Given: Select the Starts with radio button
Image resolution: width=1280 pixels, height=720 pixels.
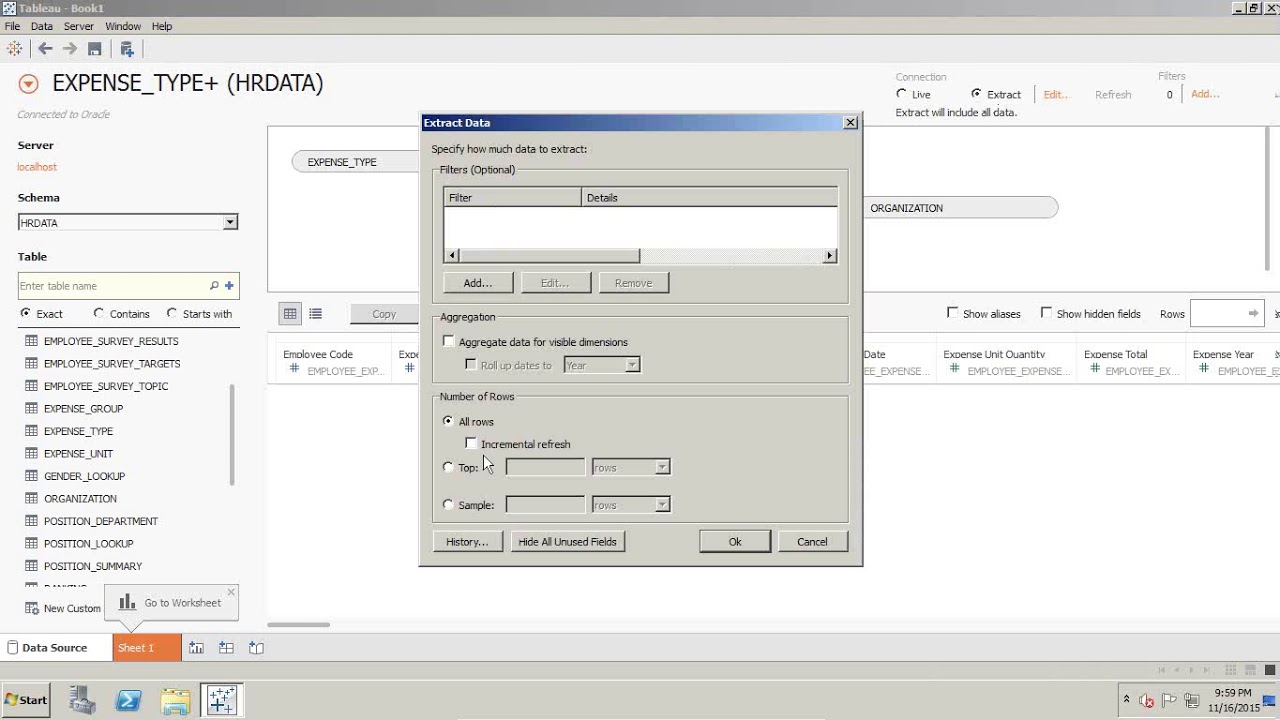Looking at the screenshot, I should (172, 313).
